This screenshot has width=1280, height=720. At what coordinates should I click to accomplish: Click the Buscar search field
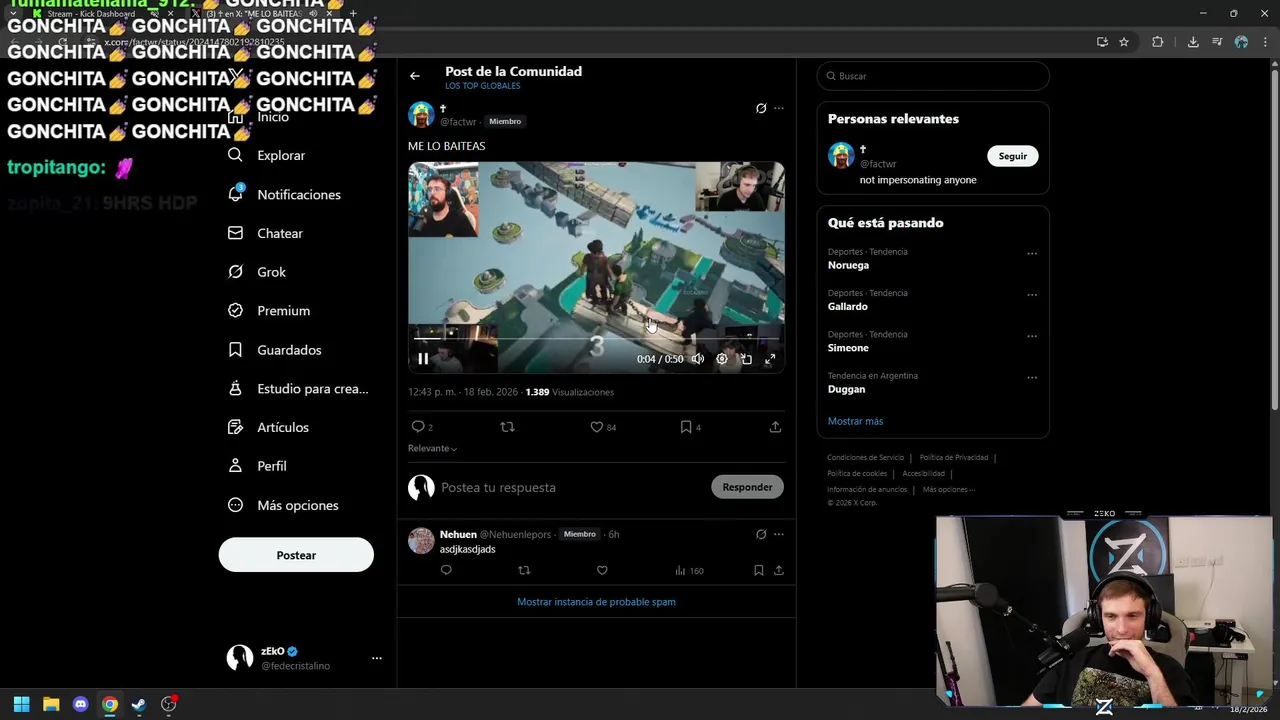click(x=933, y=76)
